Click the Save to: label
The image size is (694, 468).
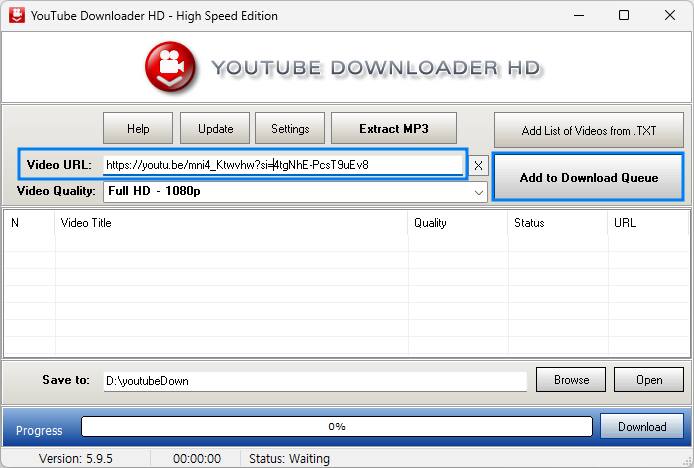[66, 380]
